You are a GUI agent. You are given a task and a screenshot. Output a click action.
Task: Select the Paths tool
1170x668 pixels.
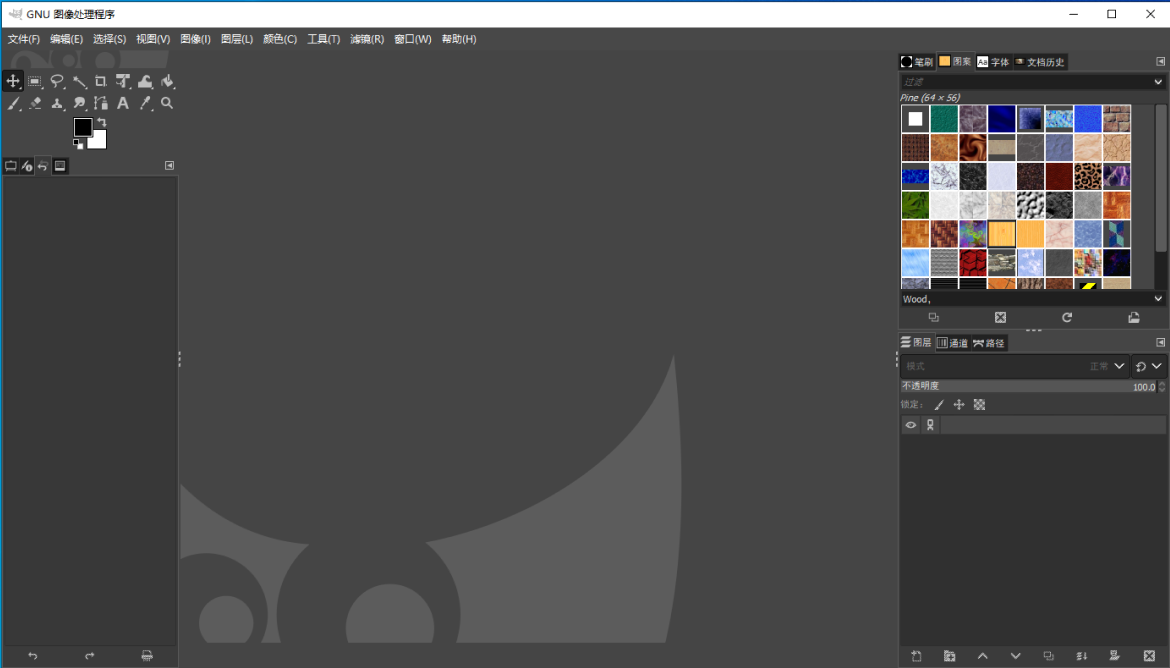[x=101, y=104]
